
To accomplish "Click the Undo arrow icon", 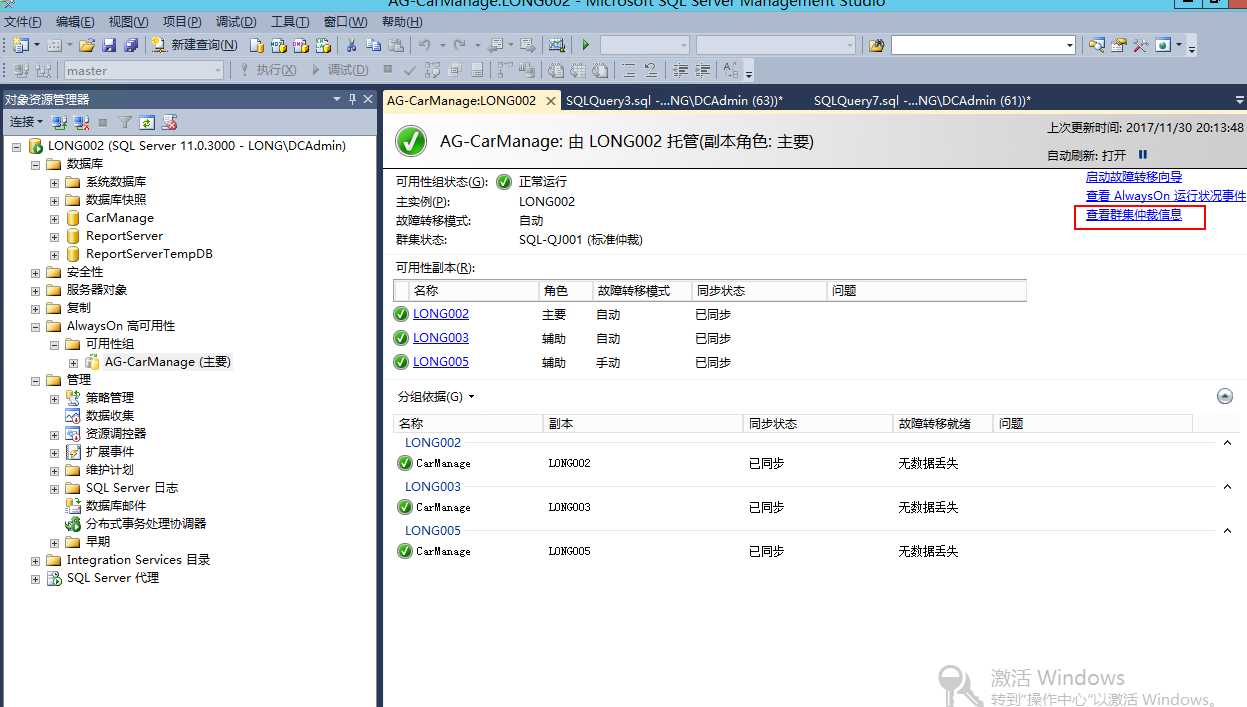I will point(424,45).
